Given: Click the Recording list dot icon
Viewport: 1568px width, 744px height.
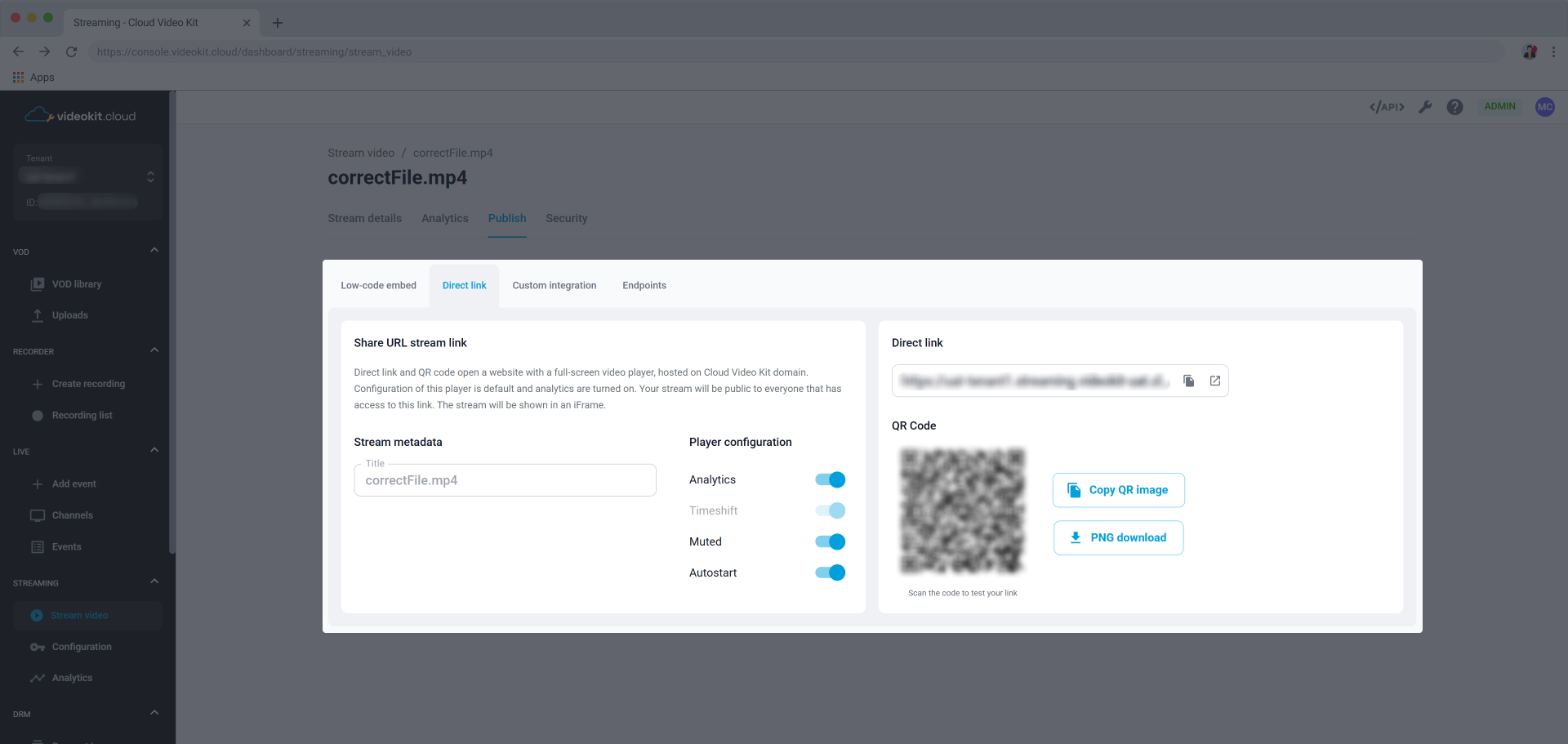Looking at the screenshot, I should click(38, 416).
